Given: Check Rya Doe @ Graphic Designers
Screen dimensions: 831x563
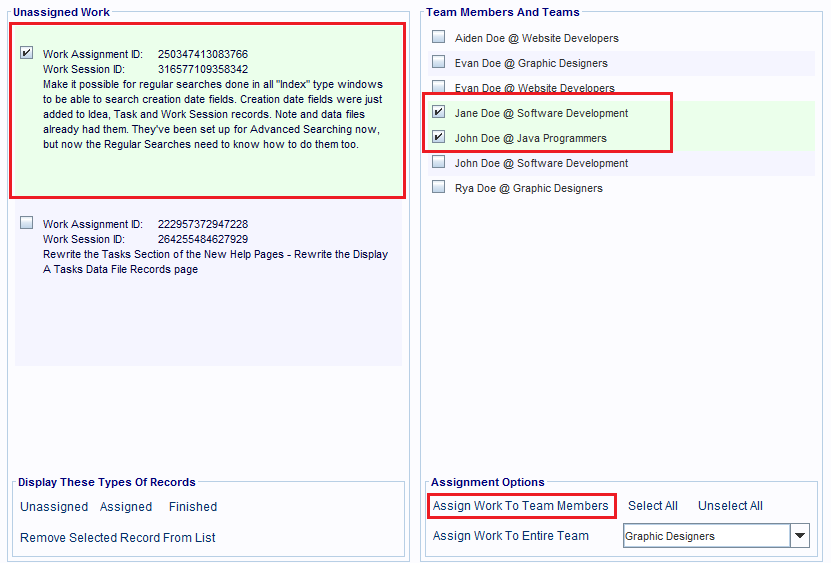Looking at the screenshot, I should 438,187.
